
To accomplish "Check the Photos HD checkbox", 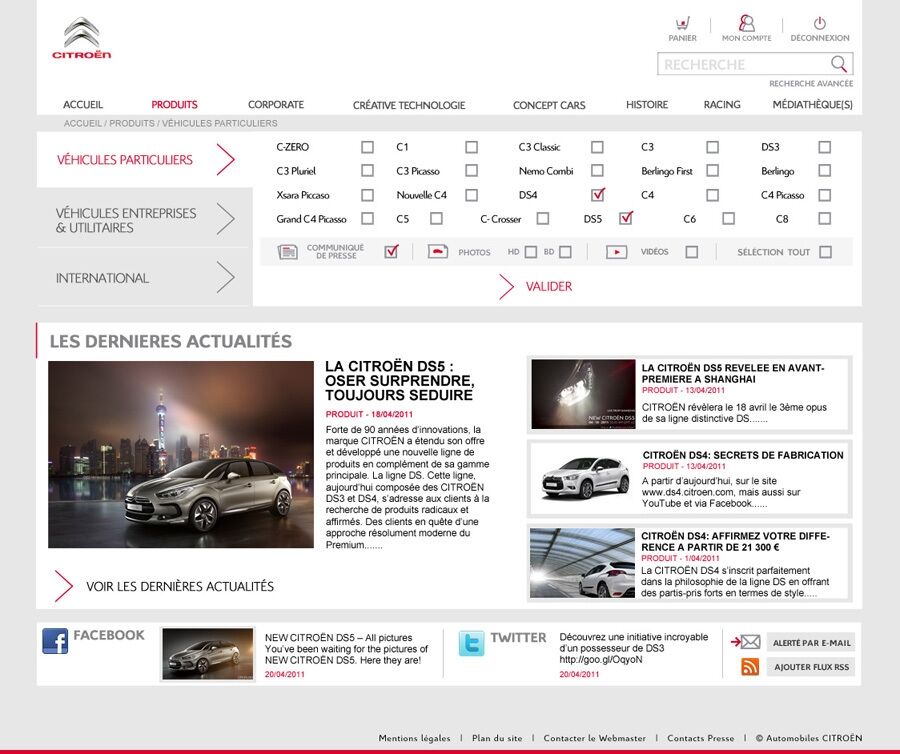I will click(531, 252).
